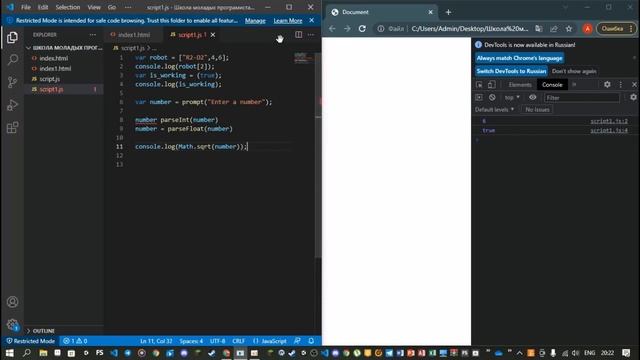Open DevTools customize three-dot menu
Screen dimensions: 640x360
pos(621,84)
